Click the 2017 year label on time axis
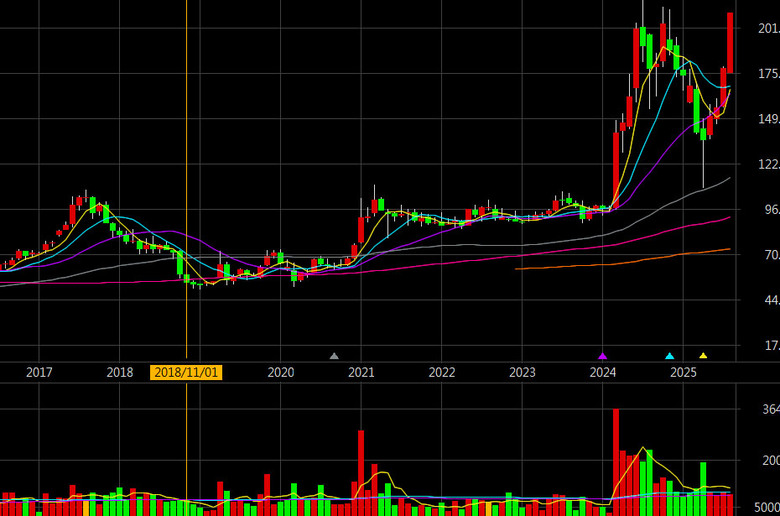The image size is (780, 516). coord(39,372)
